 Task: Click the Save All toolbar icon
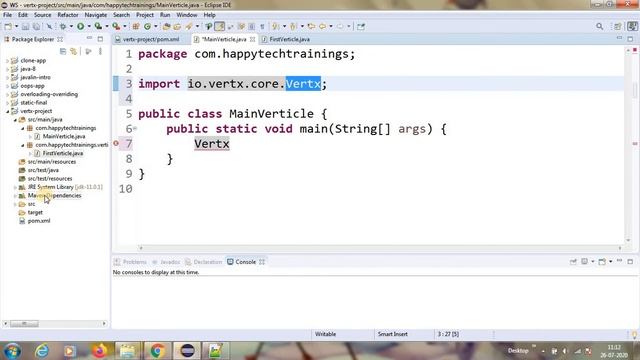(x=36, y=27)
